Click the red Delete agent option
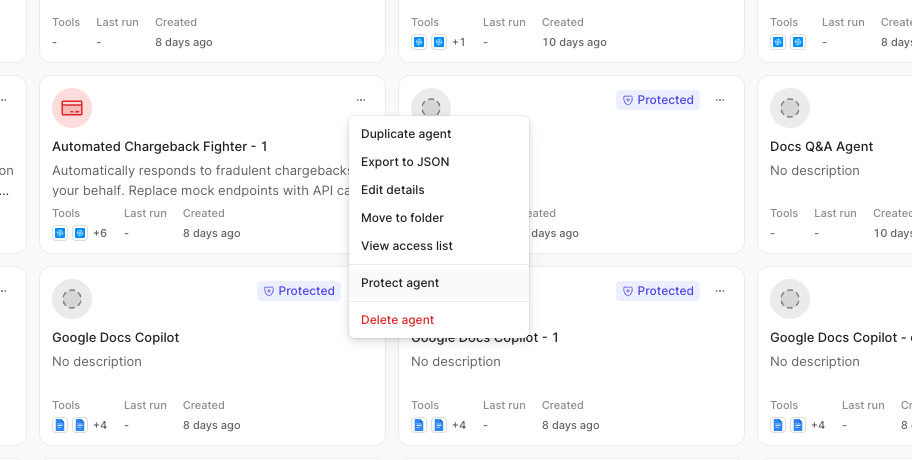Viewport: 912px width, 460px height. (398, 320)
